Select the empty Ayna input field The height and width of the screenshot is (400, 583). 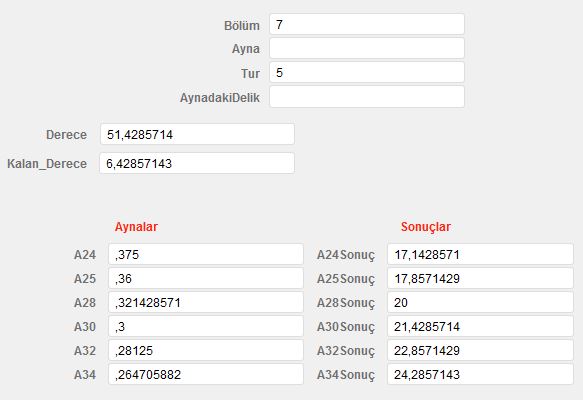[367, 48]
